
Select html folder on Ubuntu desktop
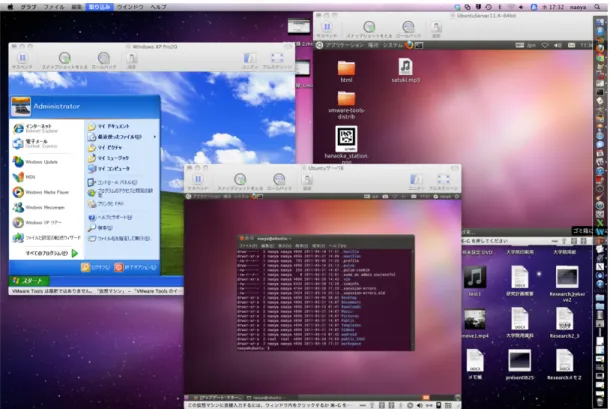pyautogui.click(x=346, y=72)
